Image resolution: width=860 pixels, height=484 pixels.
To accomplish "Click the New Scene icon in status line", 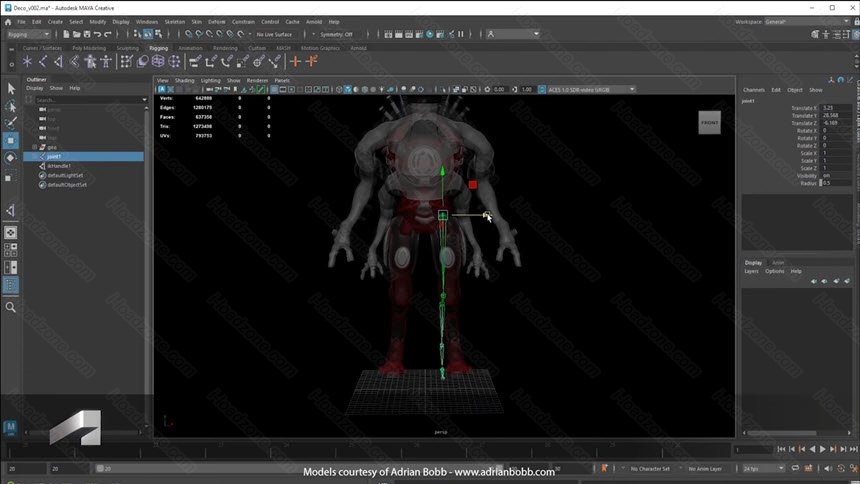I will pyautogui.click(x=66, y=34).
